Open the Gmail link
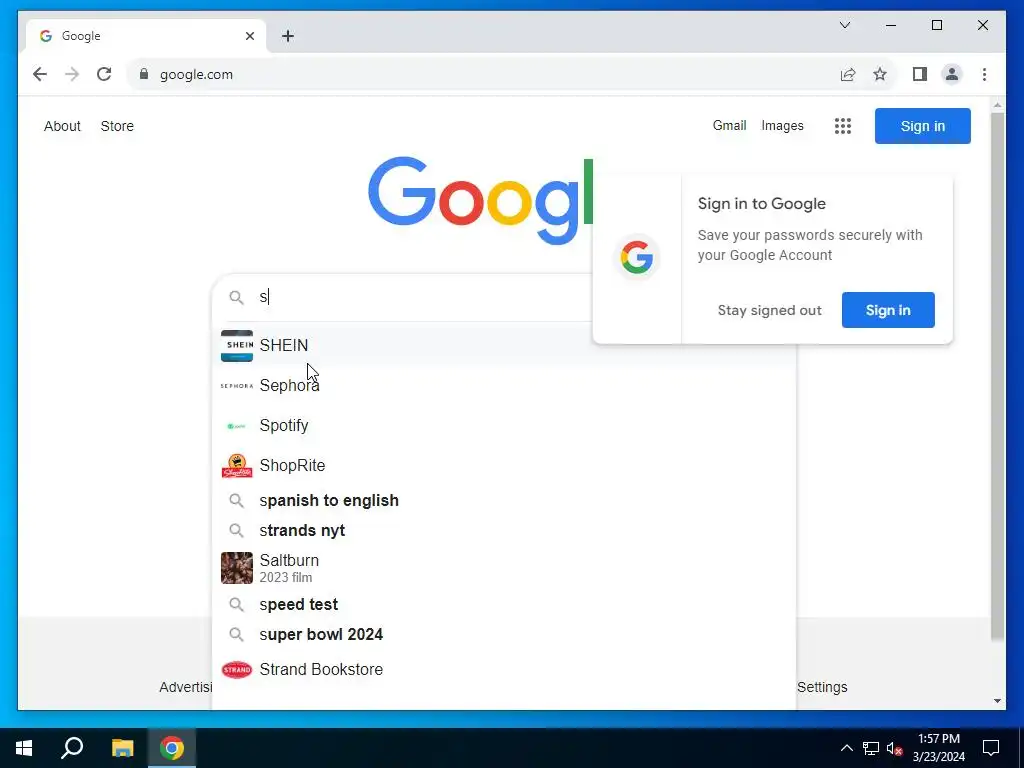This screenshot has height=768, width=1024. pyautogui.click(x=729, y=125)
